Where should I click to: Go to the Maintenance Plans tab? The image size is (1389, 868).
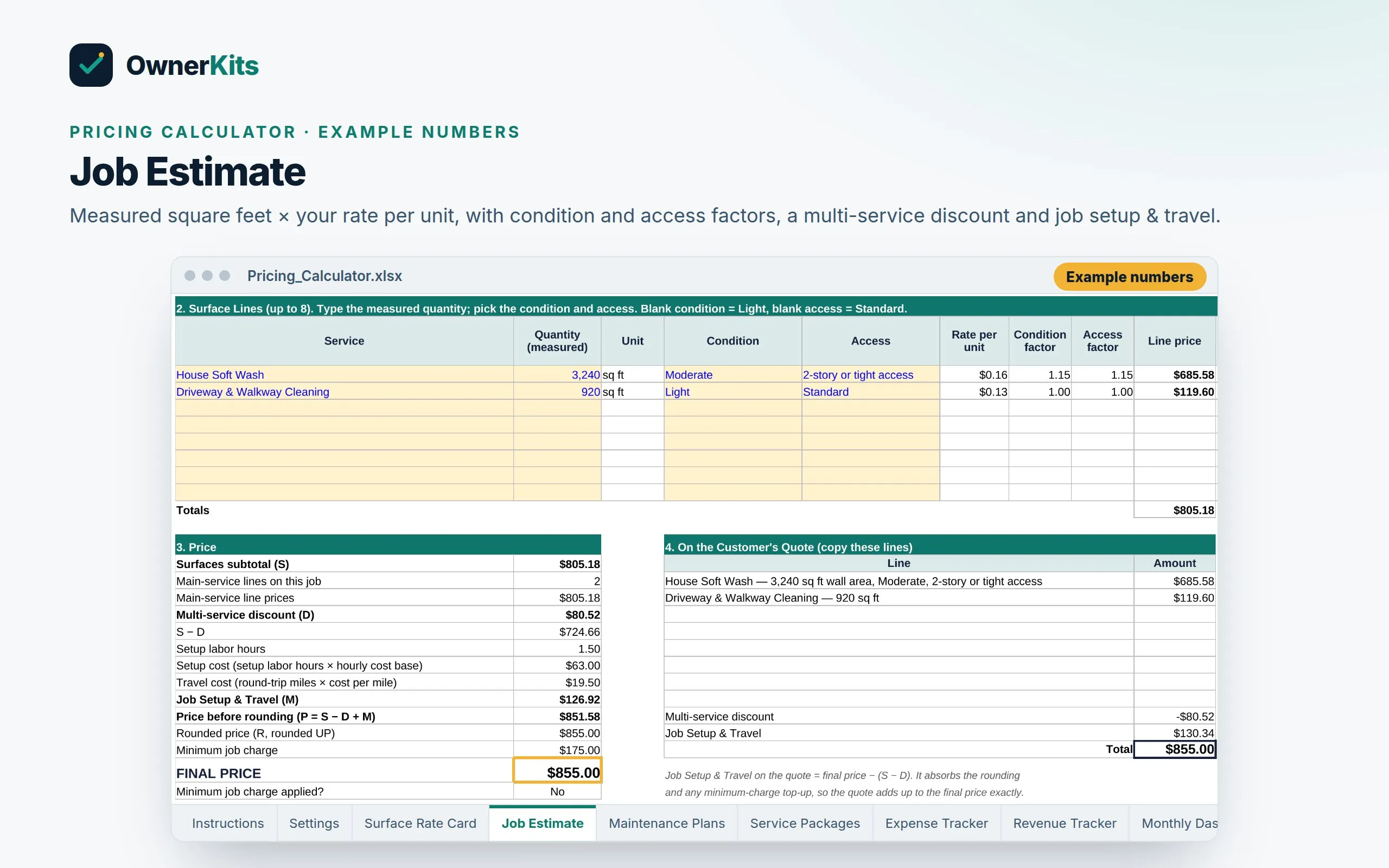pos(666,823)
